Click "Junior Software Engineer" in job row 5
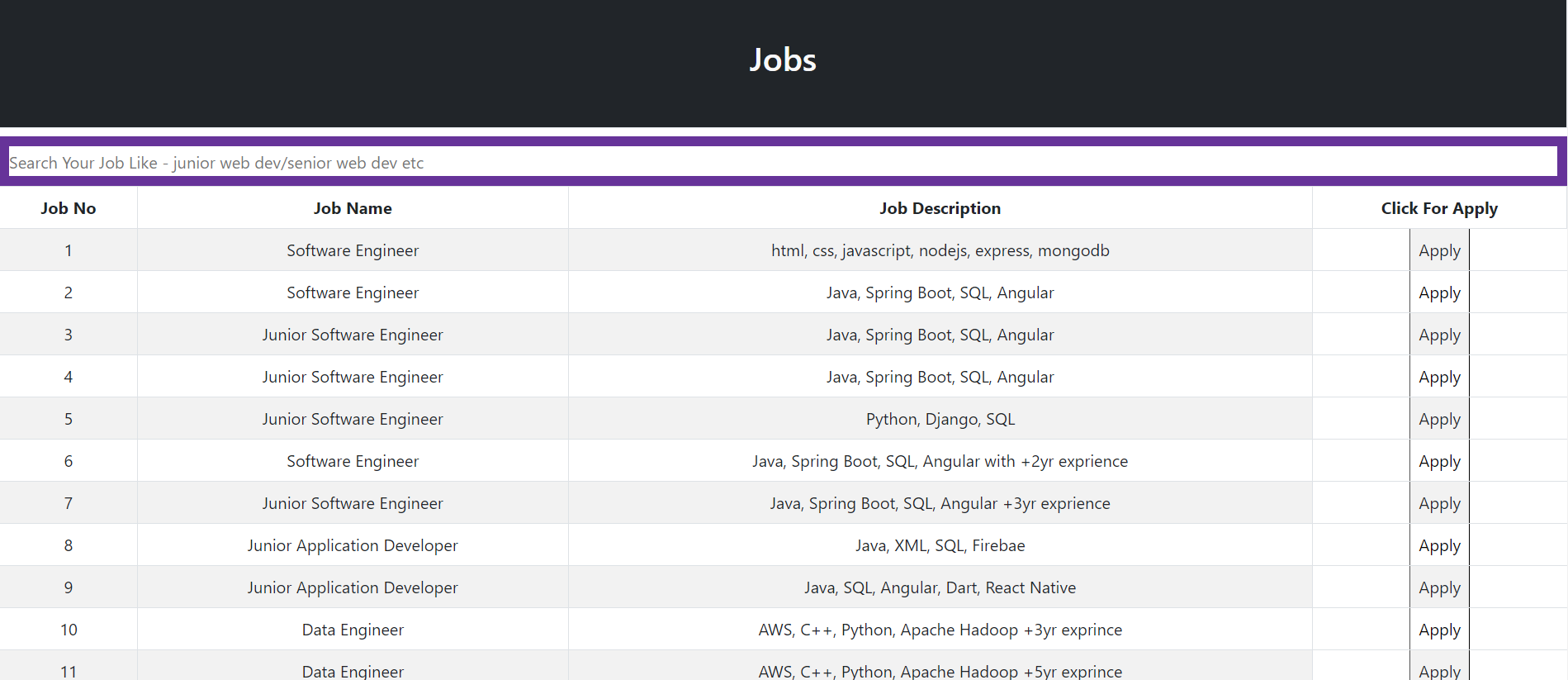The image size is (1568, 680). coord(353,419)
